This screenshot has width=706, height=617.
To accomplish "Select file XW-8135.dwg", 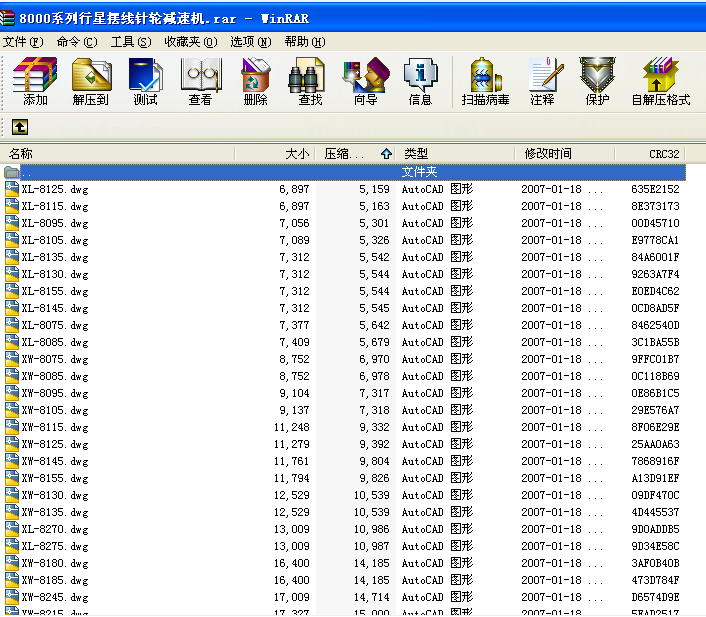I will point(55,512).
